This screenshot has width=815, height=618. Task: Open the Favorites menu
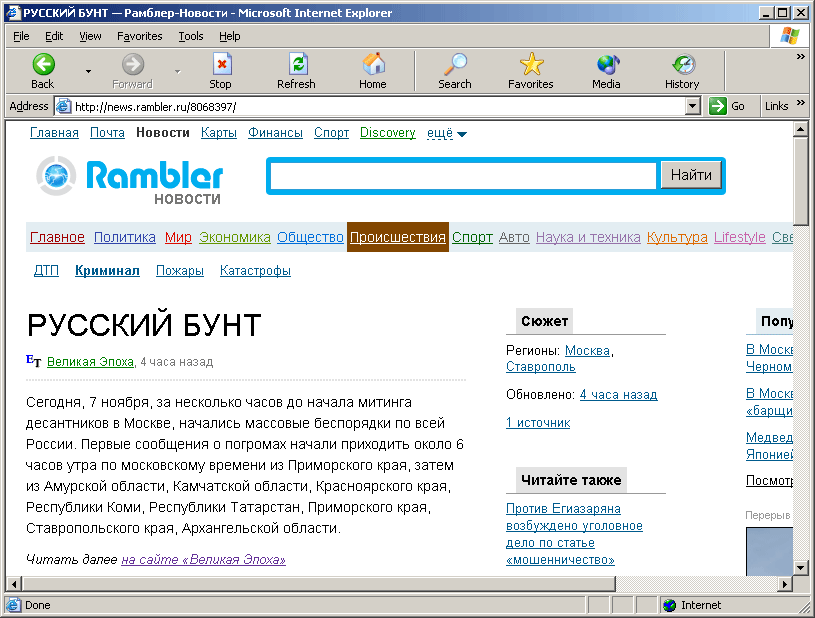point(139,36)
